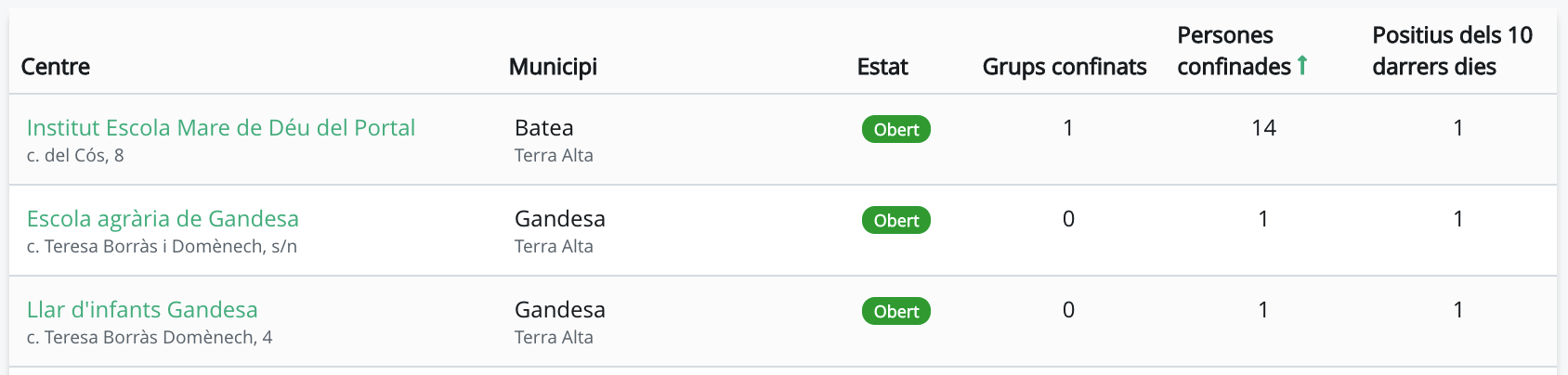This screenshot has width=1568, height=375.
Task: Click address c. Teresa Borràs i Domènech, s/n
Action: 162,247
